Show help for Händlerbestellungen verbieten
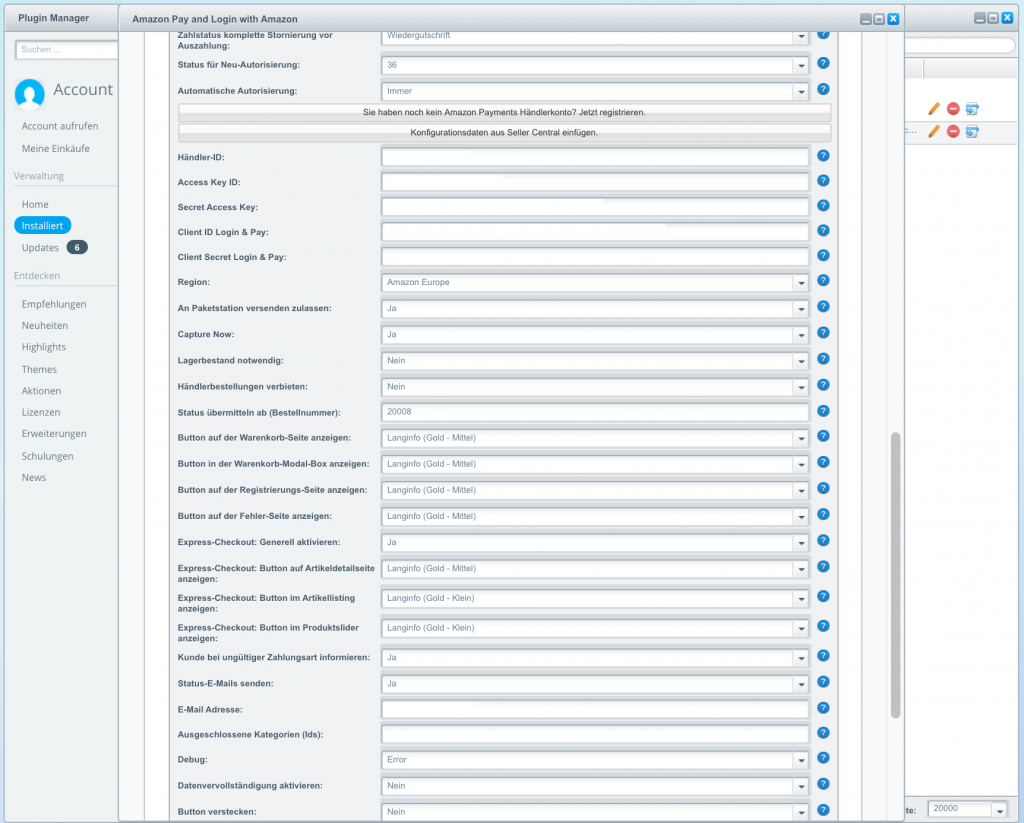Image resolution: width=1024 pixels, height=823 pixels. [x=823, y=385]
